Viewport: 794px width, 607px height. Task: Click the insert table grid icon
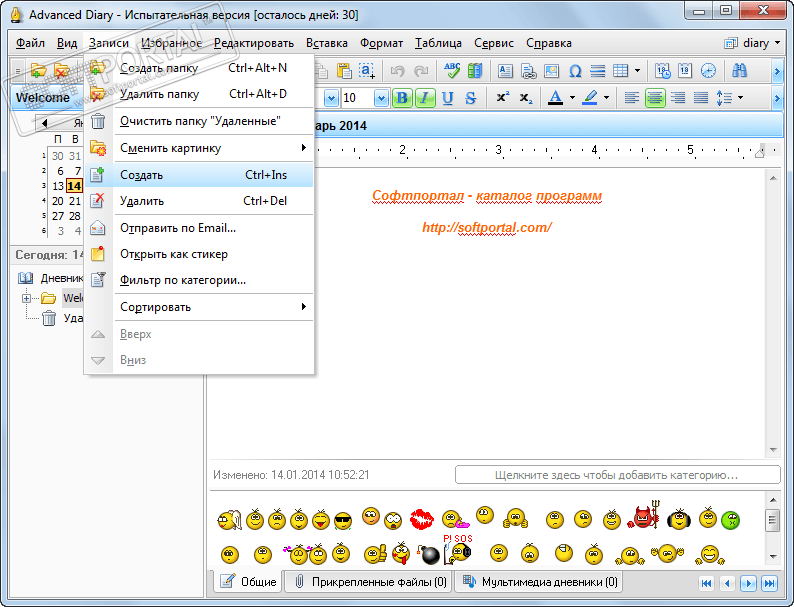[x=621, y=71]
